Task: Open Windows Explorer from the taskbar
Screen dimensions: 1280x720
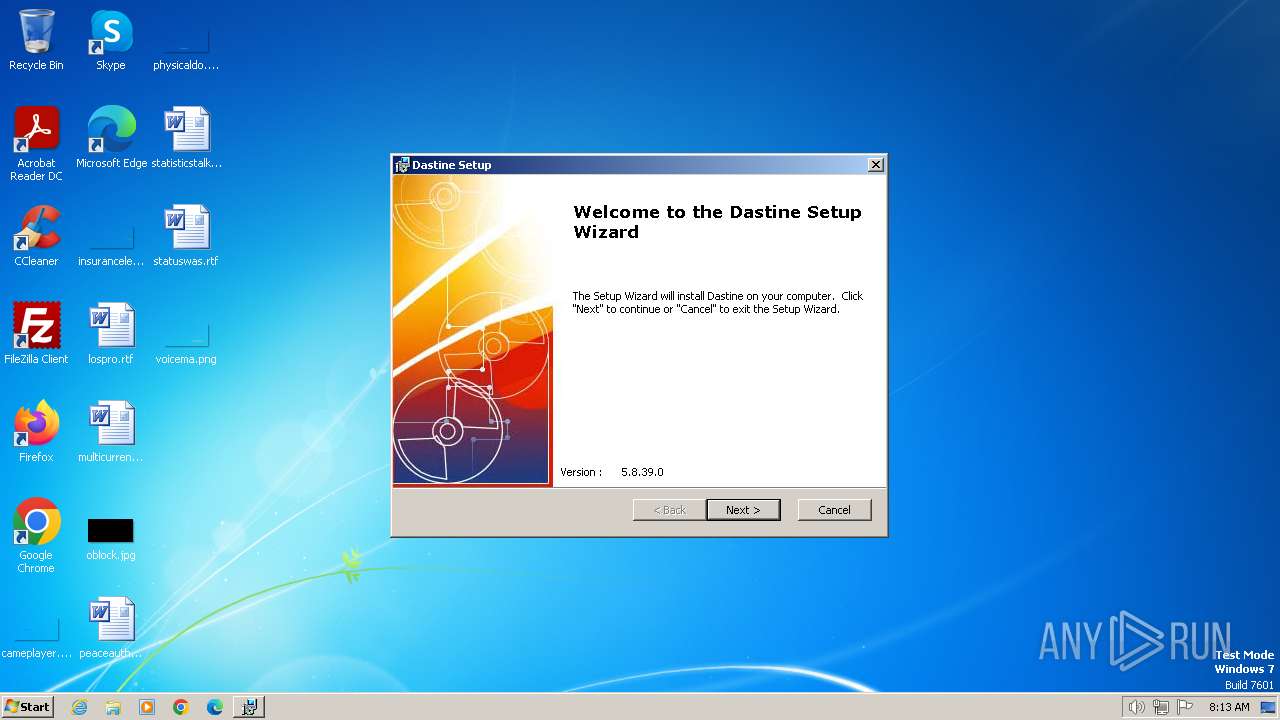Action: pos(113,707)
